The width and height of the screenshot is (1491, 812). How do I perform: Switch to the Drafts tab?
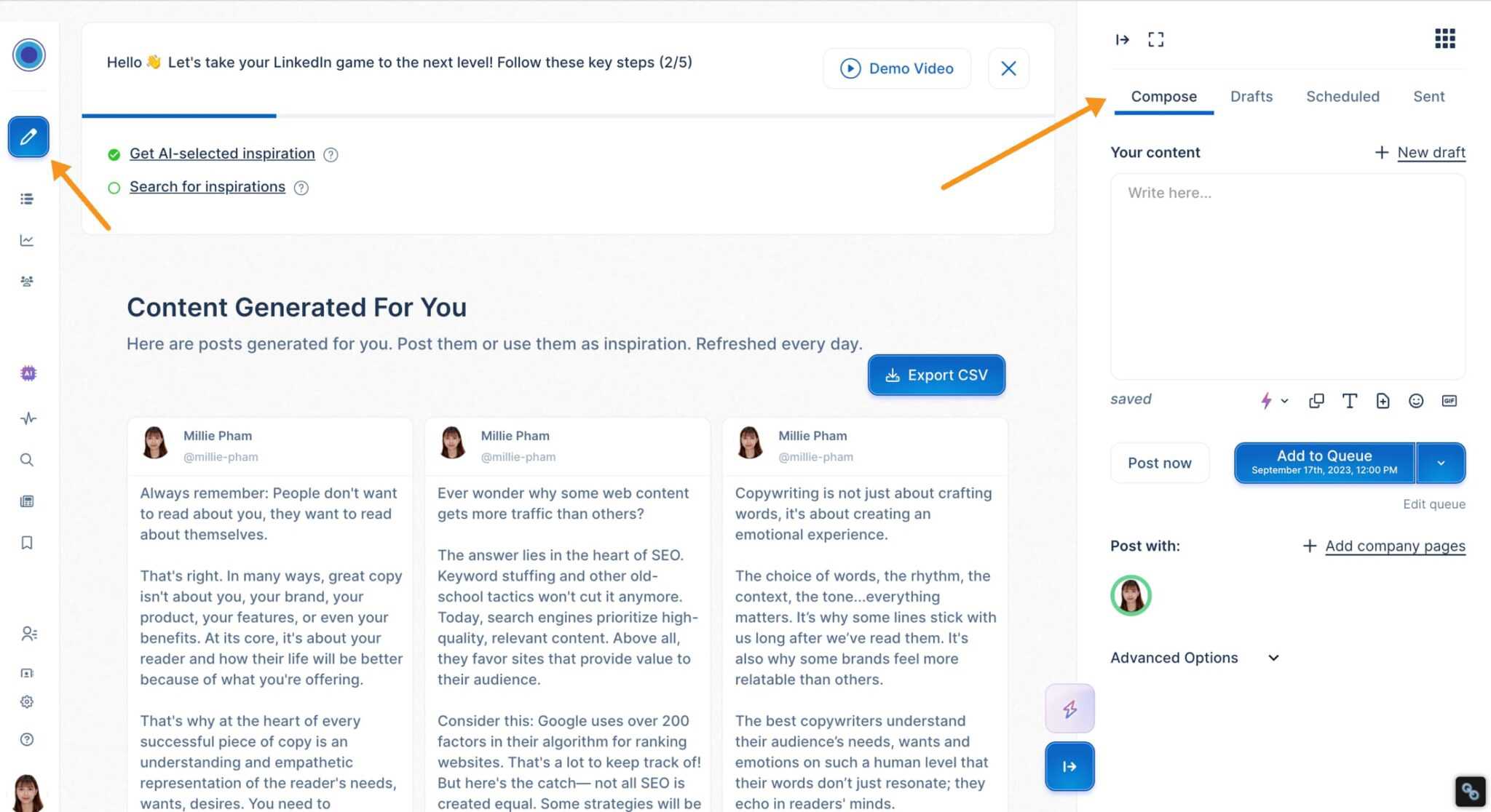1251,96
